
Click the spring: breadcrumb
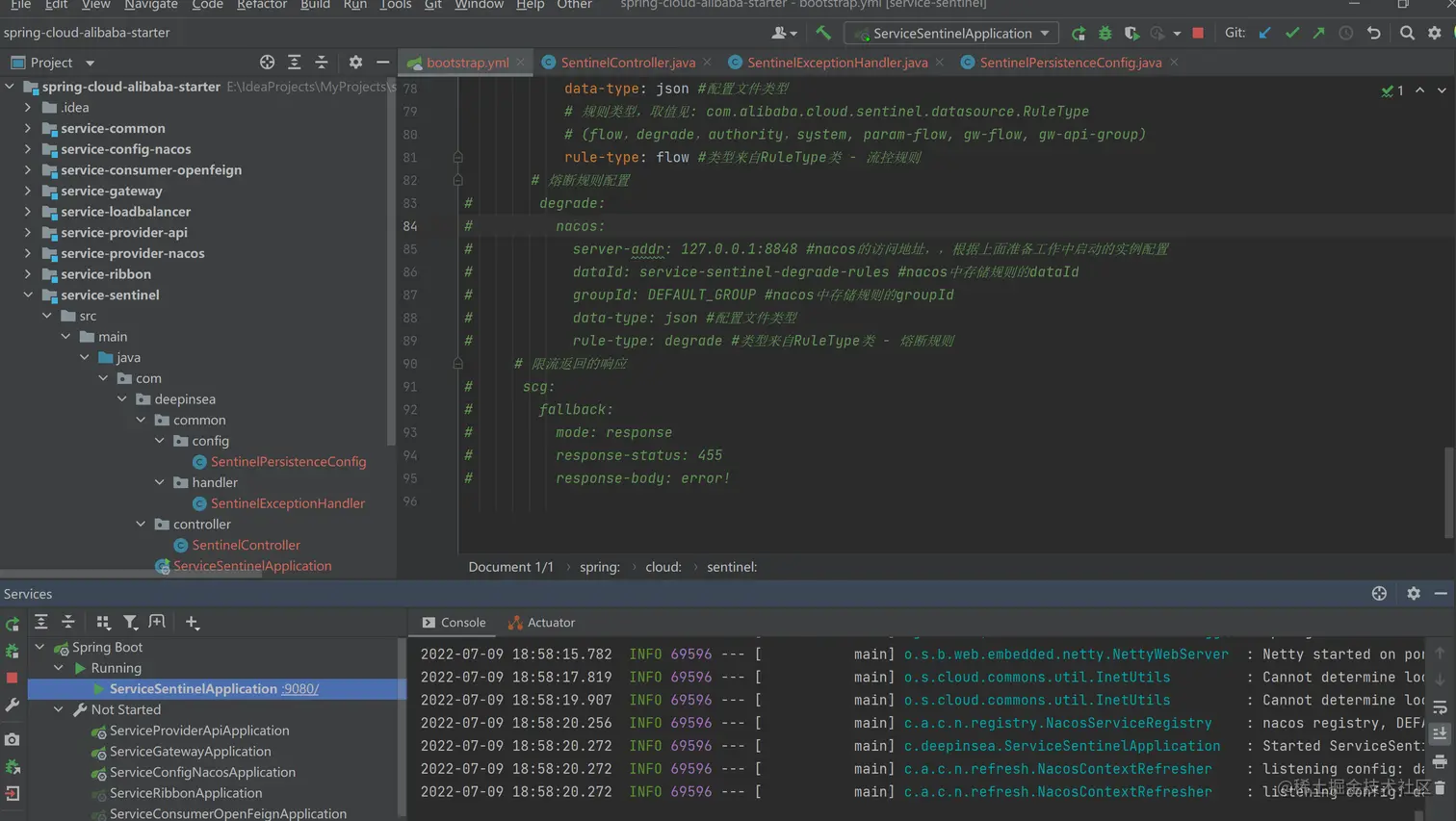pyautogui.click(x=600, y=567)
